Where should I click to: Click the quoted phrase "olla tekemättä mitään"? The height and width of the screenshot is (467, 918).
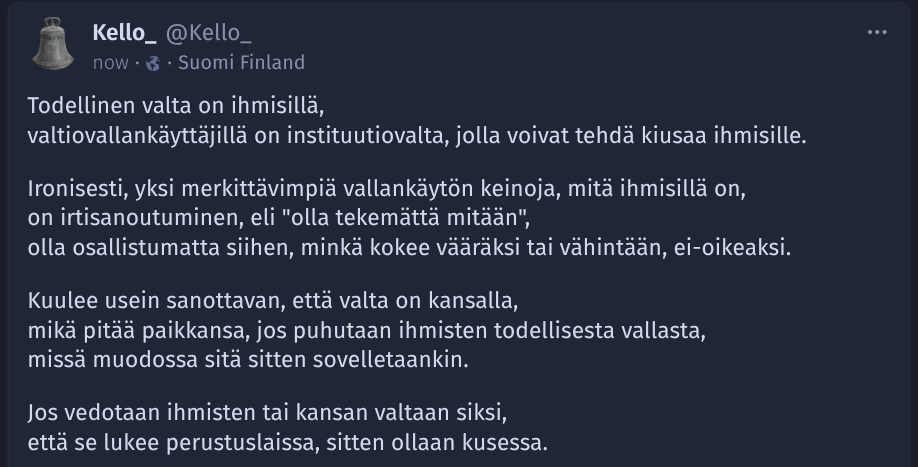(403, 218)
